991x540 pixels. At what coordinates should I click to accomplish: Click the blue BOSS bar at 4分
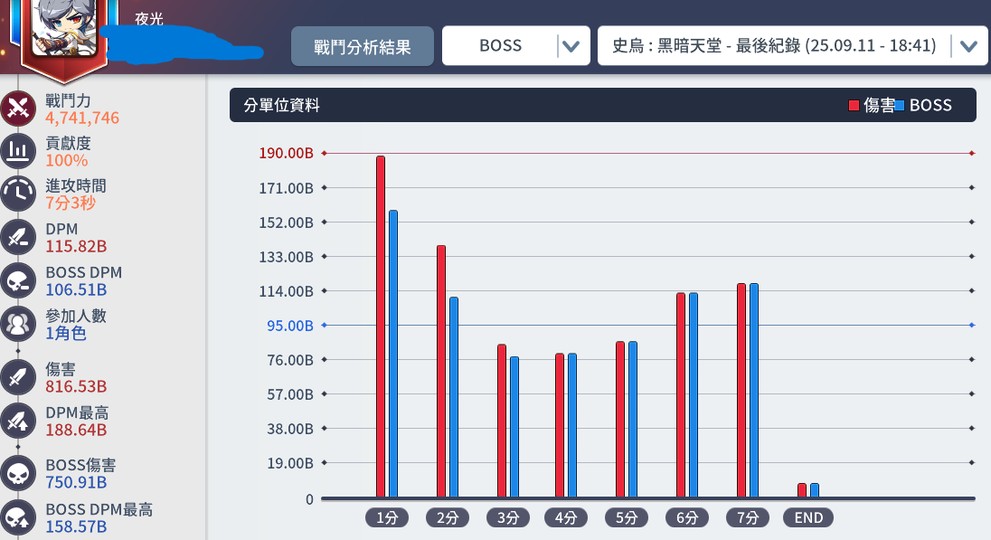(x=572, y=426)
